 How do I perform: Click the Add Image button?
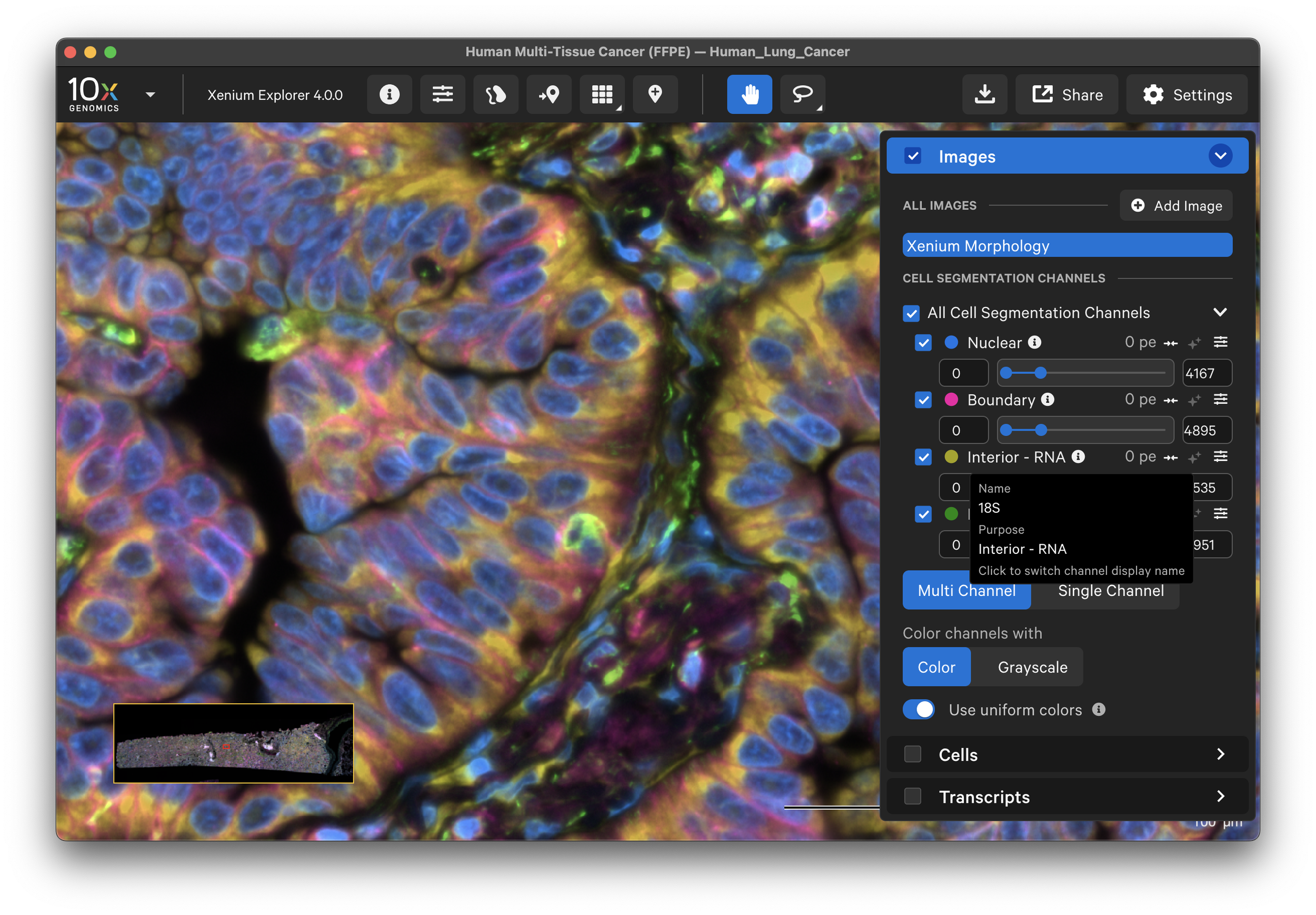pyautogui.click(x=1176, y=206)
